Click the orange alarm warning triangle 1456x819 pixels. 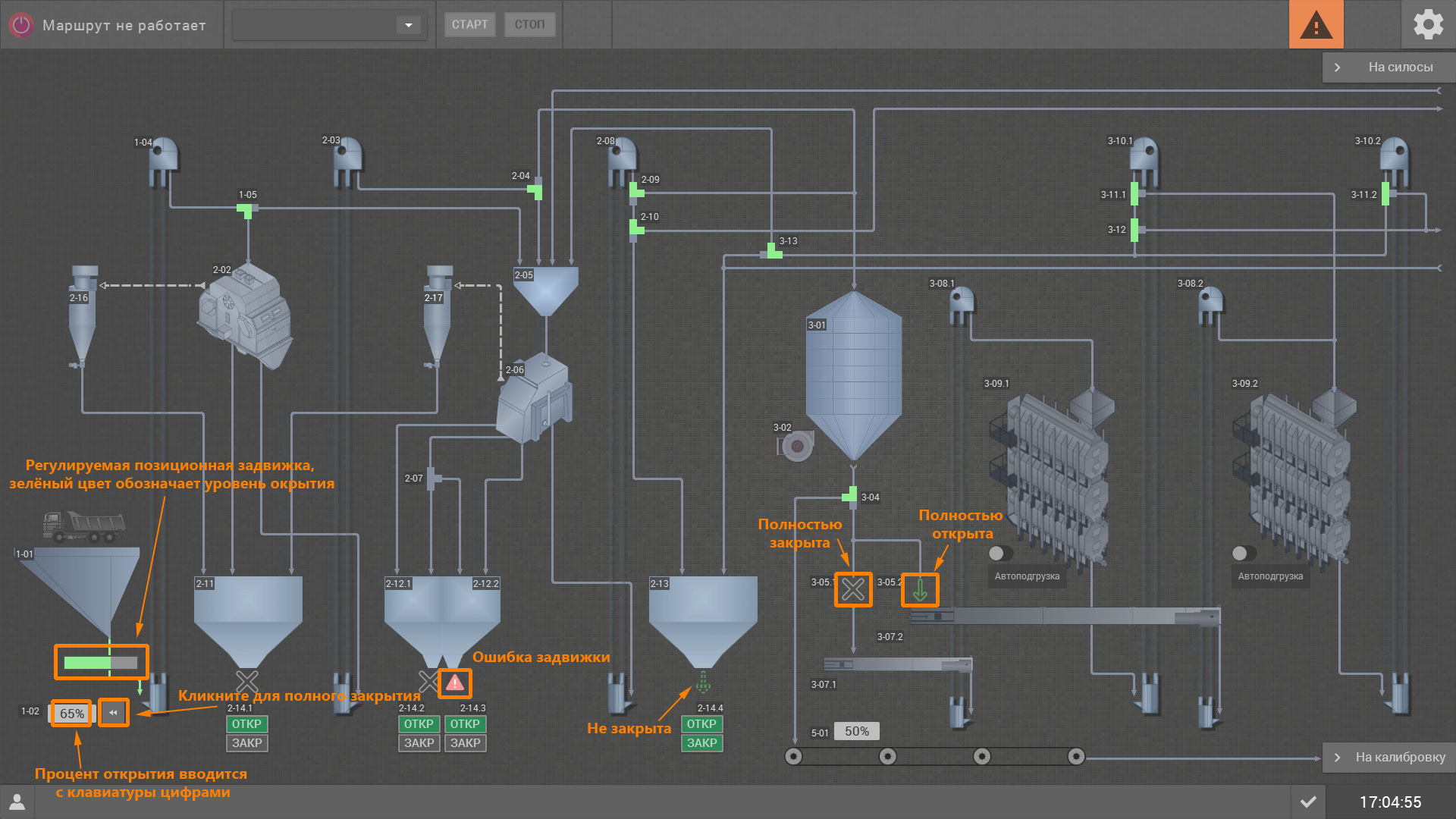[1316, 25]
